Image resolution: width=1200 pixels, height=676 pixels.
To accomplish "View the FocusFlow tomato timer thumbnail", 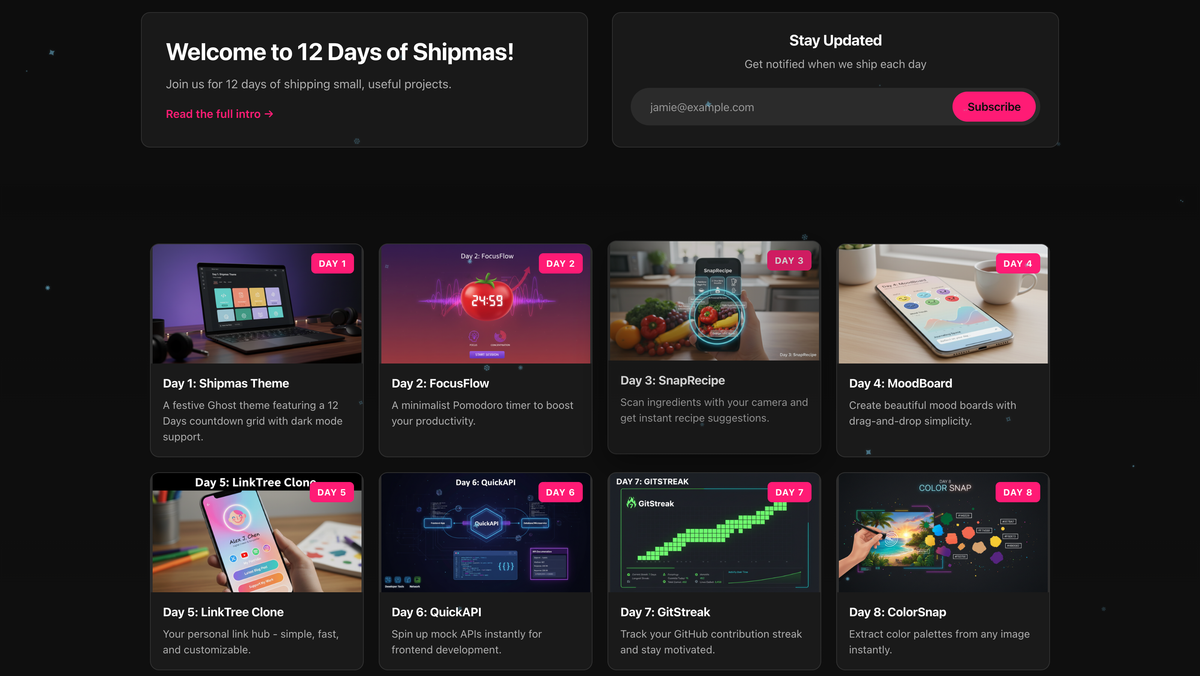I will coord(485,304).
